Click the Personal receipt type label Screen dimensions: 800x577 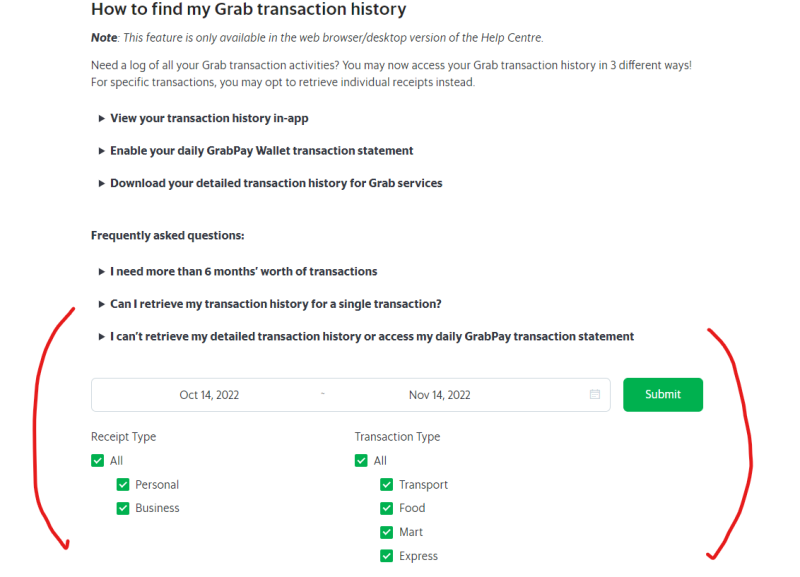click(x=157, y=485)
